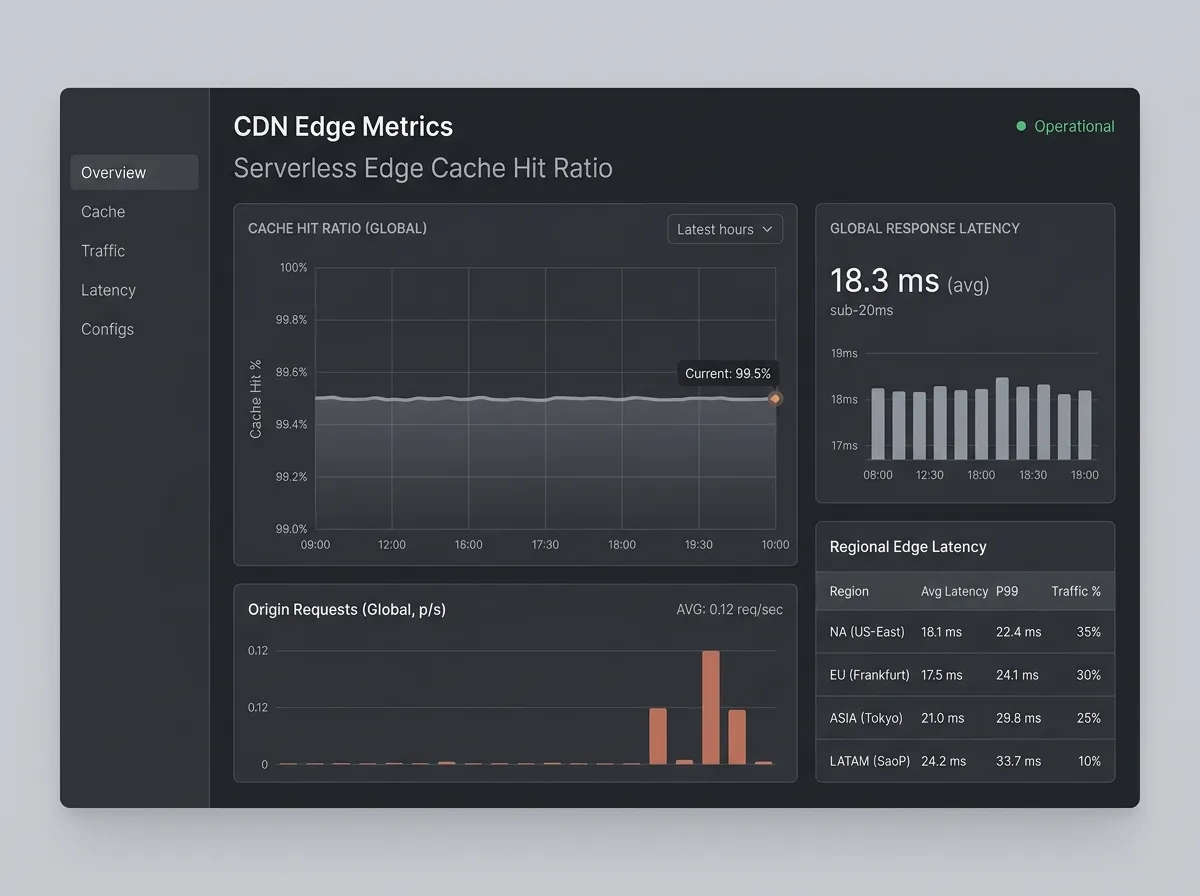Click the 35% traffic cell
This screenshot has width=1200, height=896.
click(x=1089, y=632)
